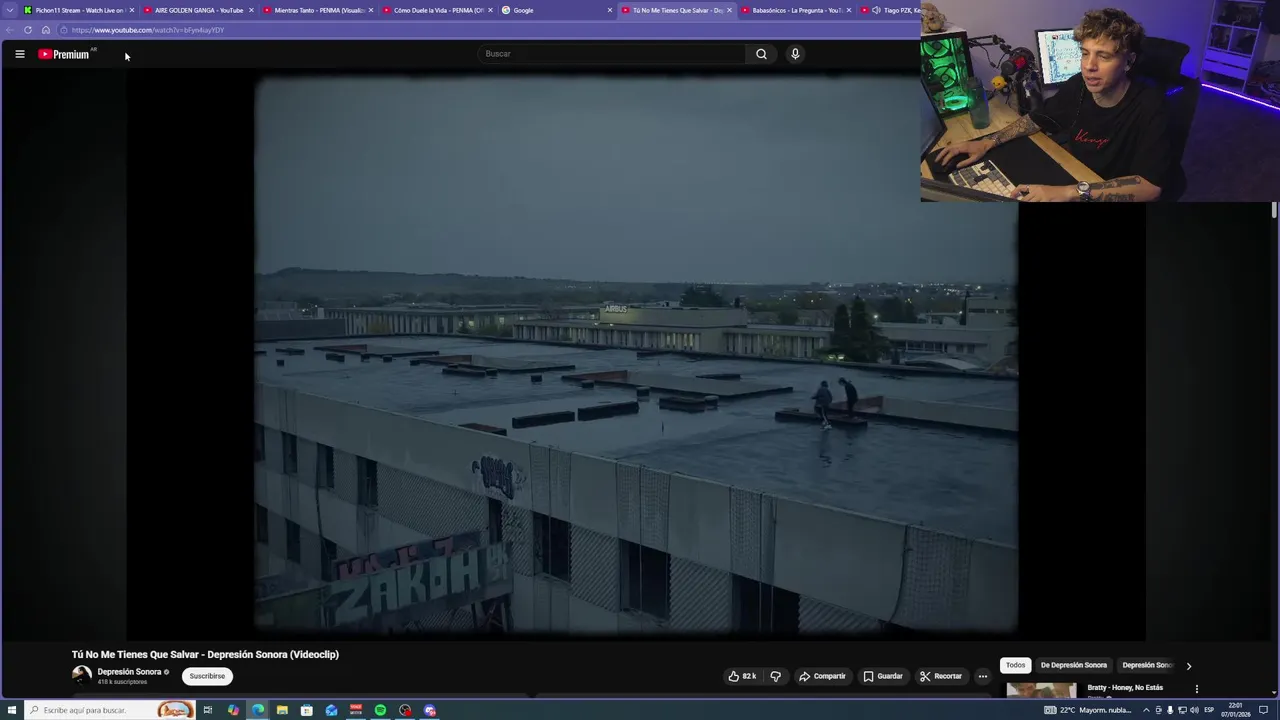1280x720 pixels.
Task: Start voice search with microphone icon
Action: click(795, 54)
